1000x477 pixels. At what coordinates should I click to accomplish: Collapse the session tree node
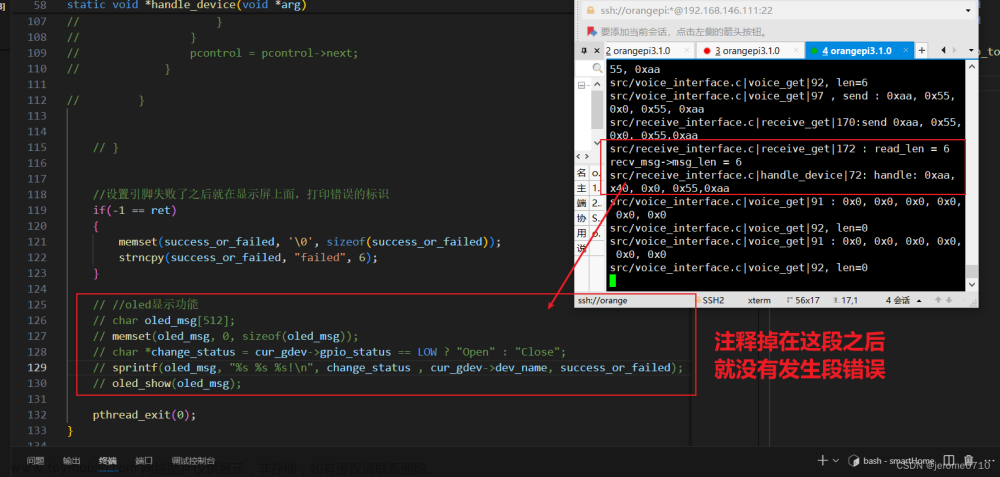[581, 85]
